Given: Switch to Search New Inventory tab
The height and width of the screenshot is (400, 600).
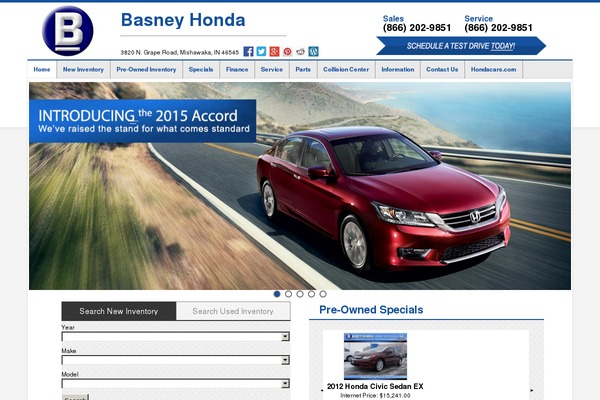Looking at the screenshot, I should tap(119, 311).
